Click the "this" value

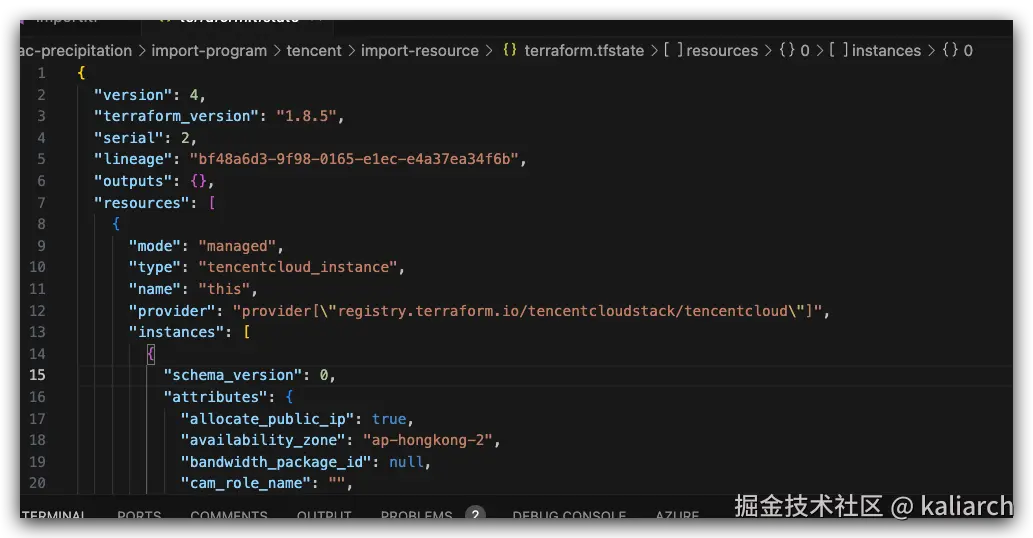(x=225, y=288)
